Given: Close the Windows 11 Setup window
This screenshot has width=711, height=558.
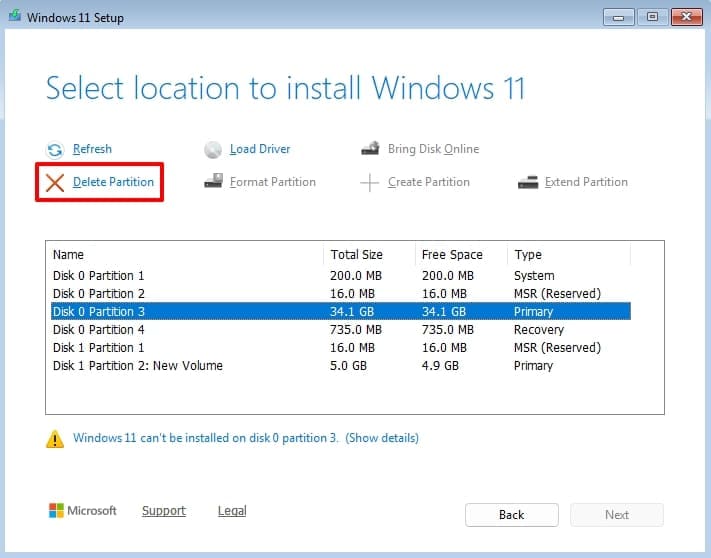Looking at the screenshot, I should pos(687,17).
